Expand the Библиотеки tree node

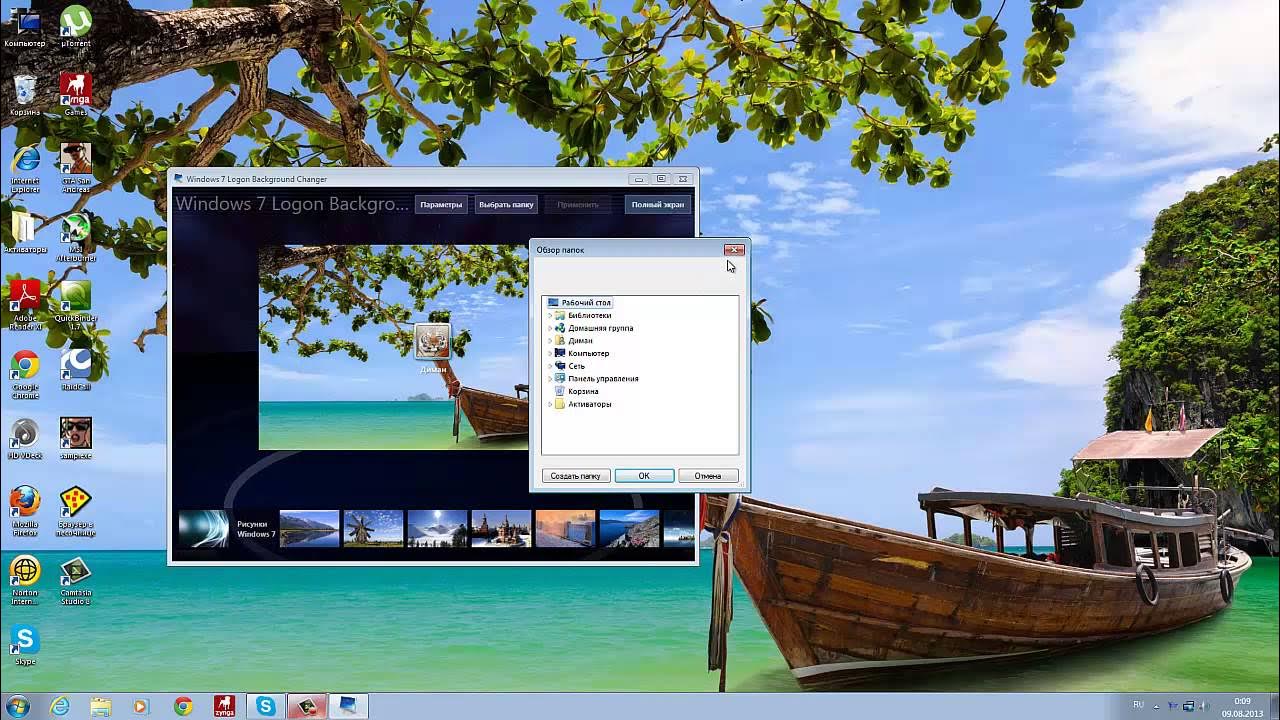pos(550,316)
